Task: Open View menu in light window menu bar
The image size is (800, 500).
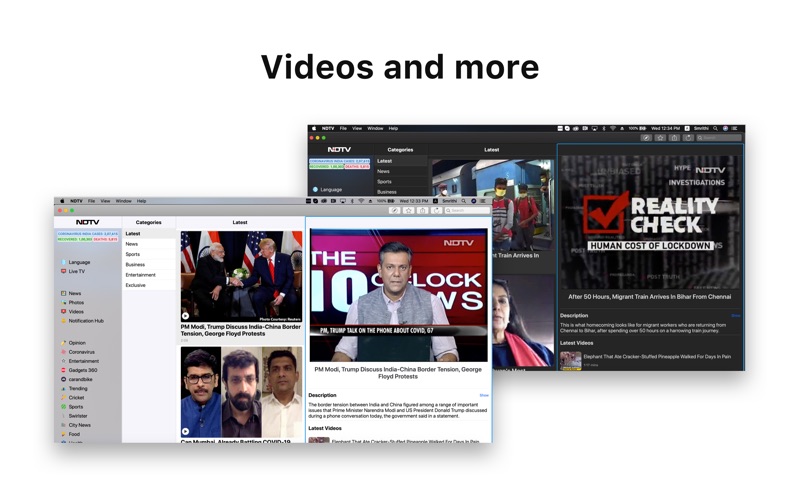Action: point(105,201)
